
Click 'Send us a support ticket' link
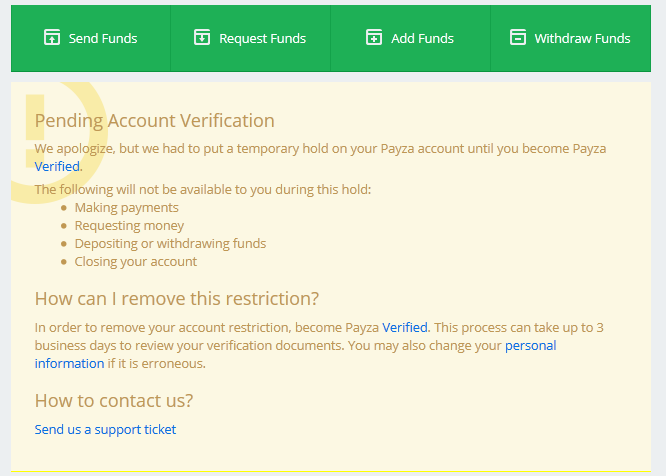pos(105,429)
